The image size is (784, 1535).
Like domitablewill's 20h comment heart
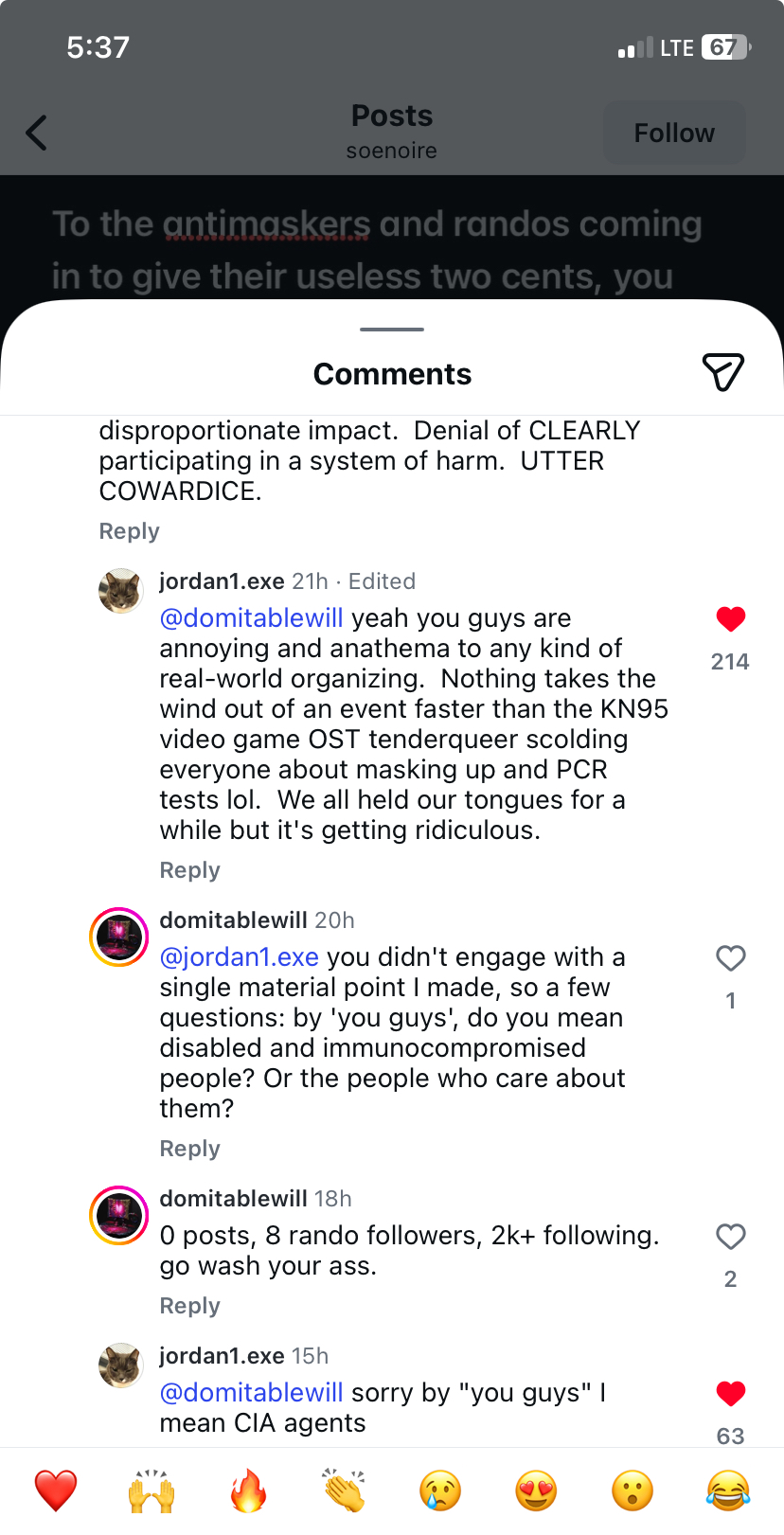730,958
